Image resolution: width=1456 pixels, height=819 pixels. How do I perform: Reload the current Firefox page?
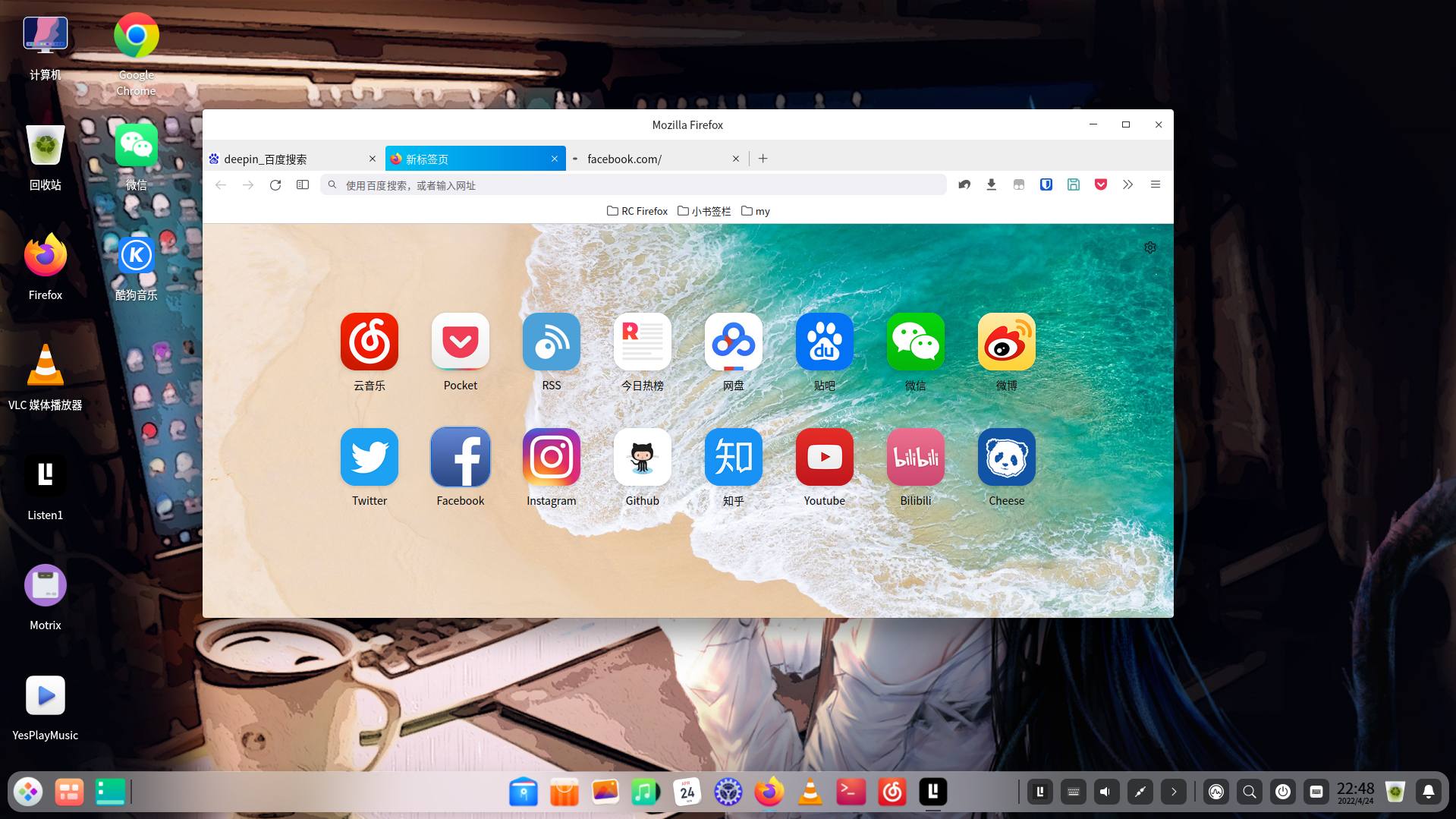tap(275, 184)
